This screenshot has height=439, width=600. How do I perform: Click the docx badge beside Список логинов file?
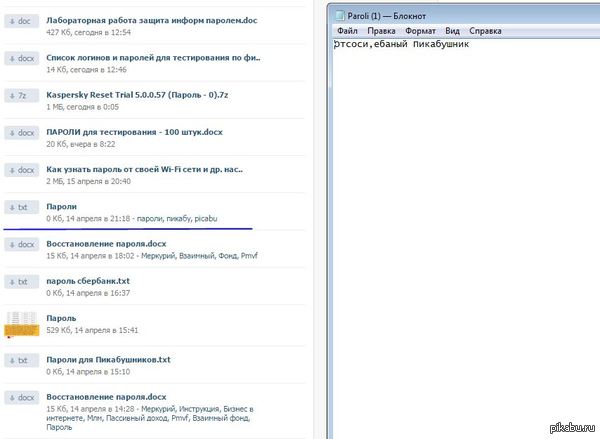[21, 58]
